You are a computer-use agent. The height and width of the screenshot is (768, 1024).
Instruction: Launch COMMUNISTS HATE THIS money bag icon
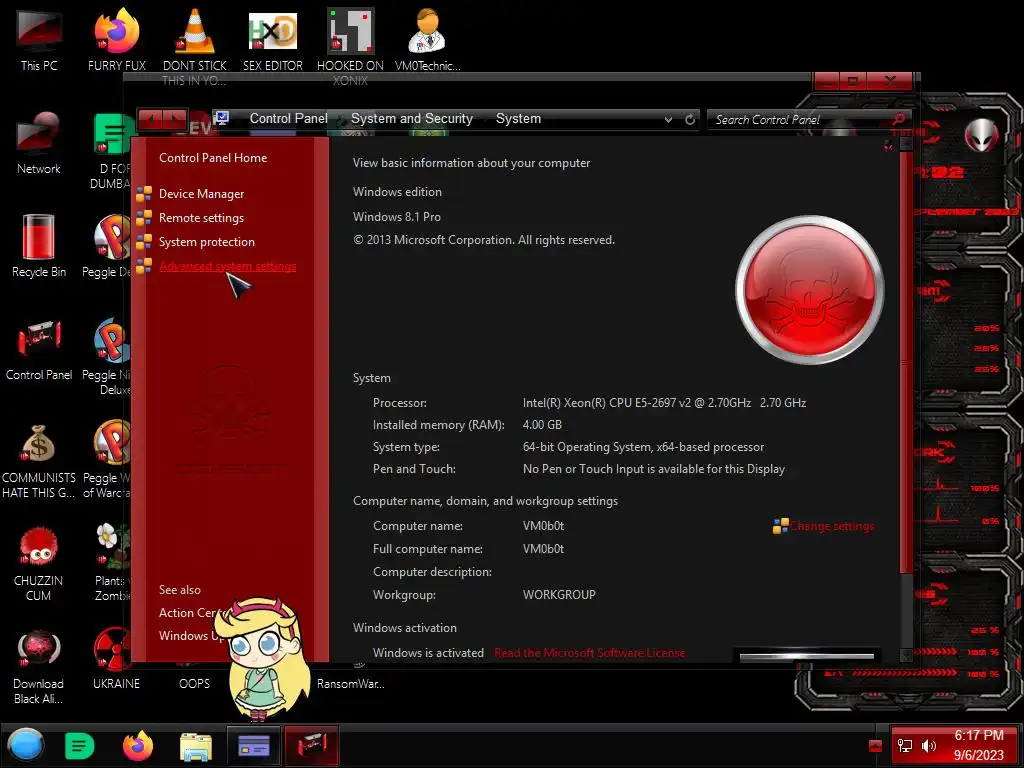pyautogui.click(x=39, y=460)
